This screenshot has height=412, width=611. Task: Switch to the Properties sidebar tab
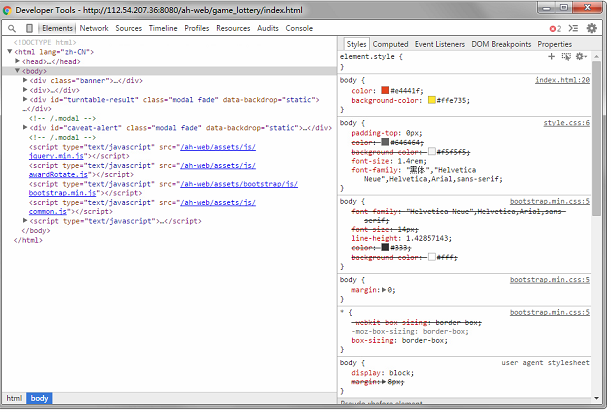pos(554,44)
